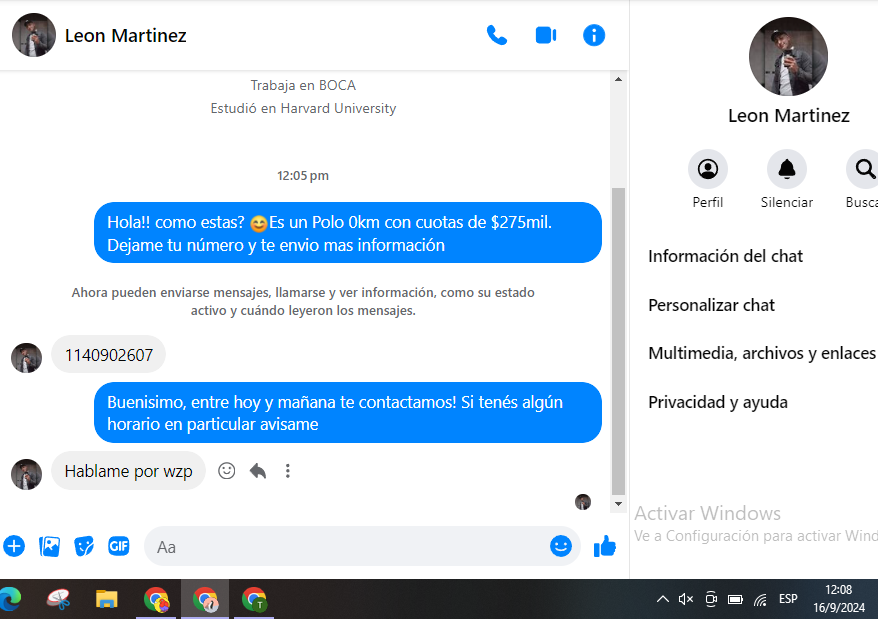The width and height of the screenshot is (878, 619).
Task: Silence notifications with Silenciar bell
Action: click(786, 169)
